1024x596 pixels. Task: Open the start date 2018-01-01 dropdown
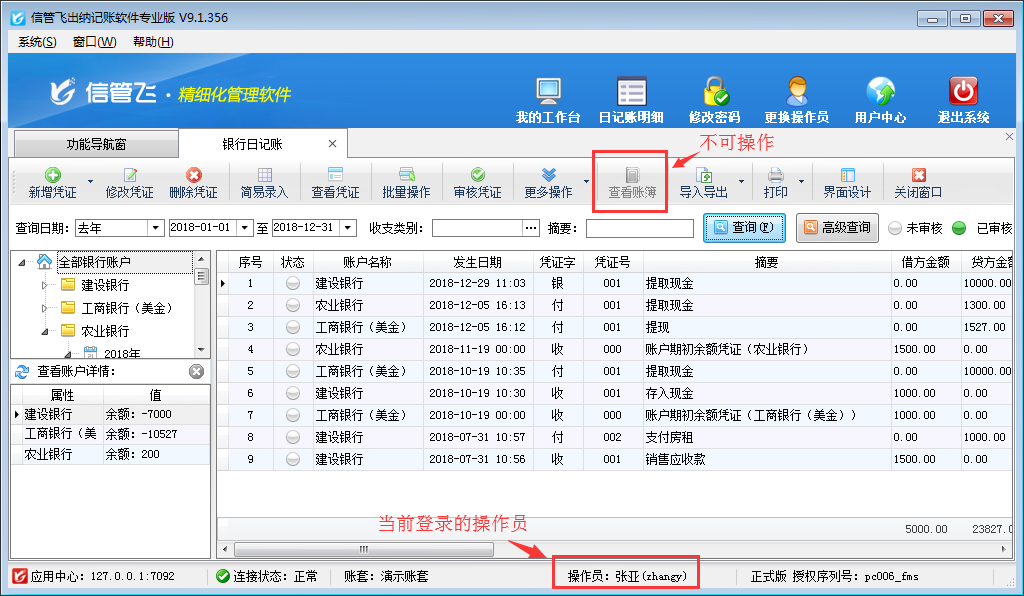[x=246, y=228]
